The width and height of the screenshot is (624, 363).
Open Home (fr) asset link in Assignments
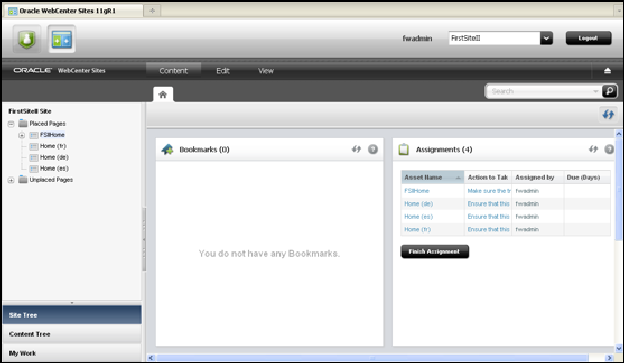coord(417,229)
